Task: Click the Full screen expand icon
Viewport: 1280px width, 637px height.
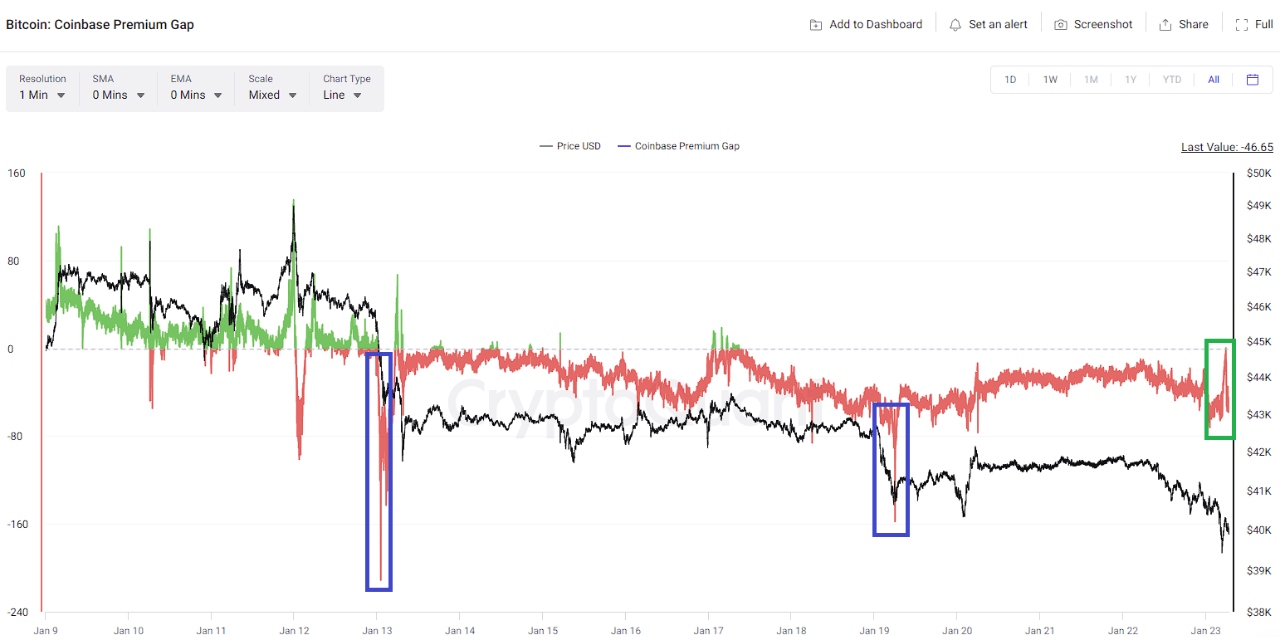Action: tap(1241, 25)
